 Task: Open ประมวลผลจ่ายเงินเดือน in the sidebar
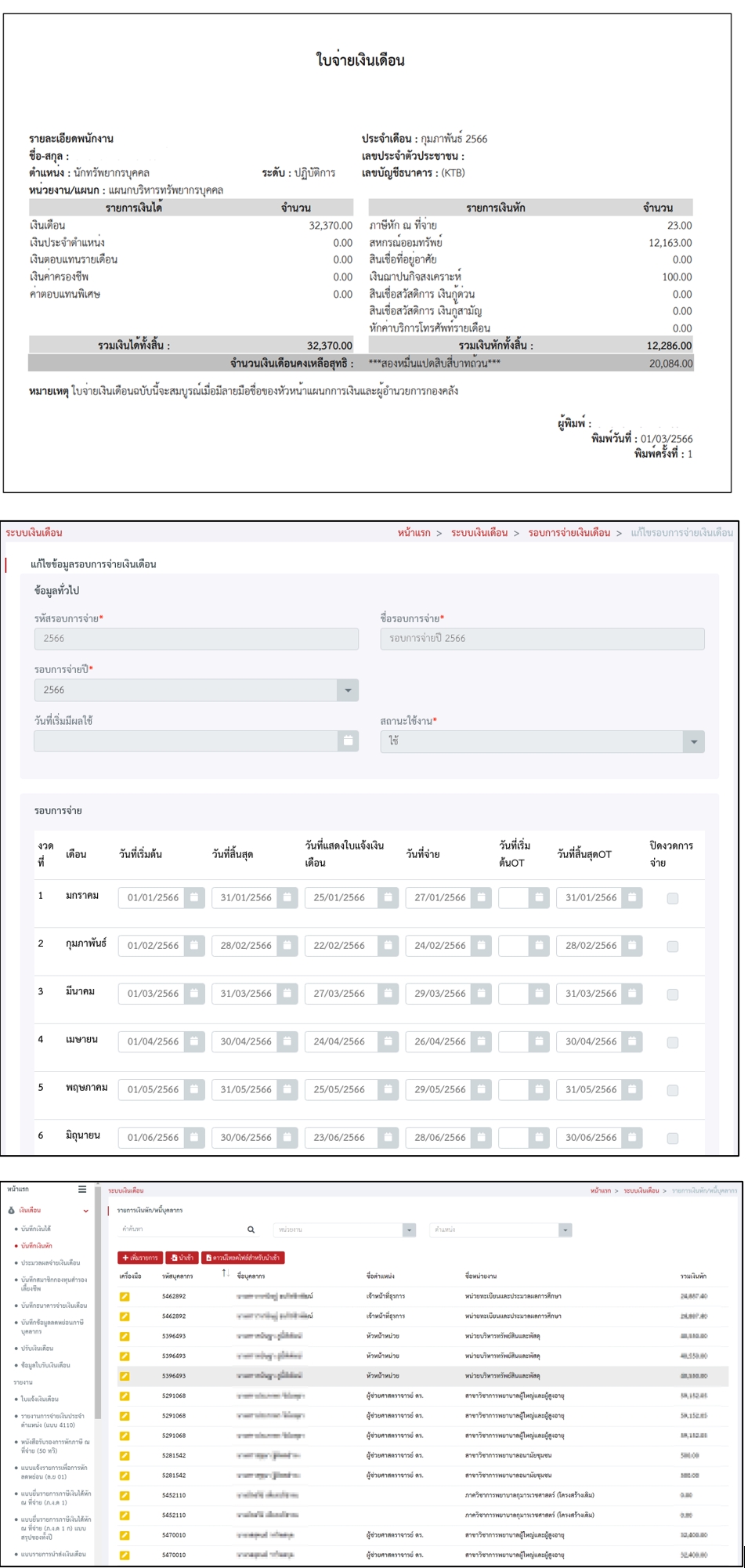(x=50, y=1262)
